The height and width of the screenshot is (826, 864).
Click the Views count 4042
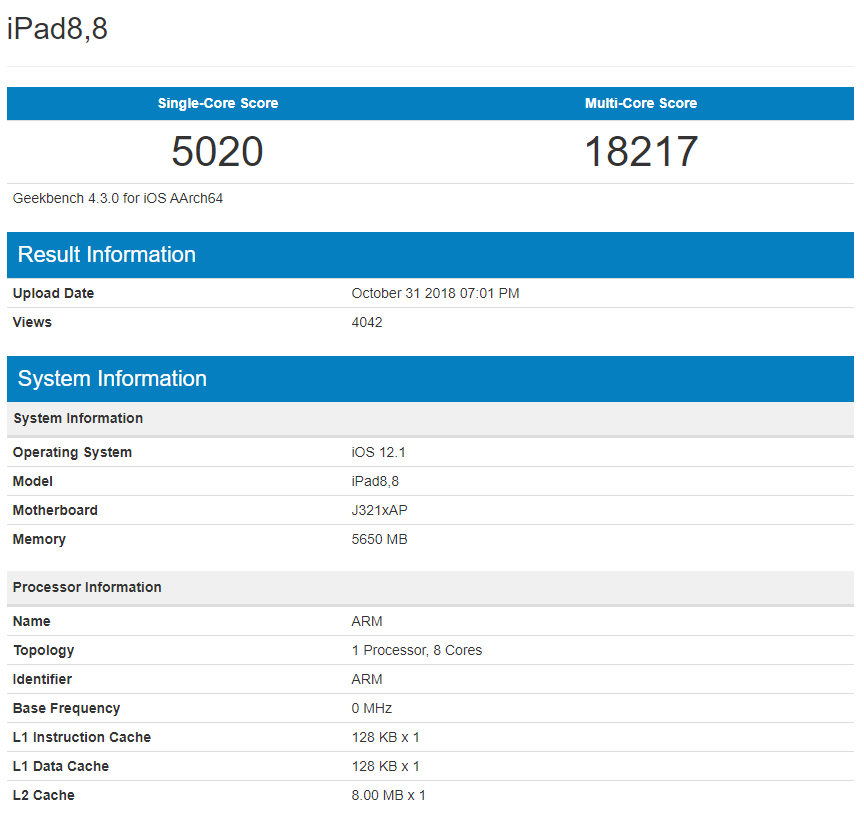coord(367,322)
